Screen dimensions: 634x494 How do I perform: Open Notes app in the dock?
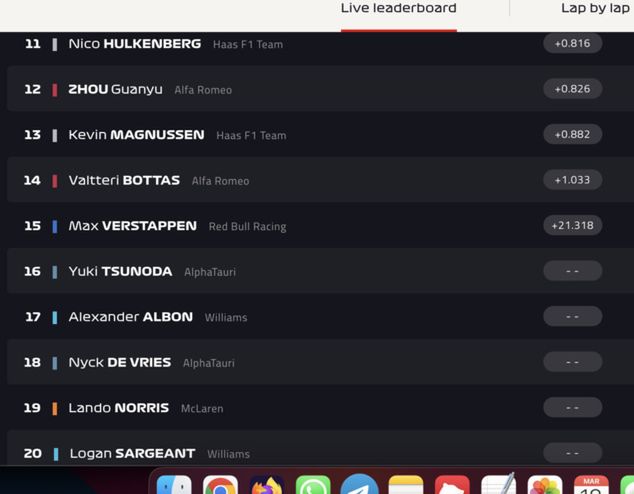406,485
